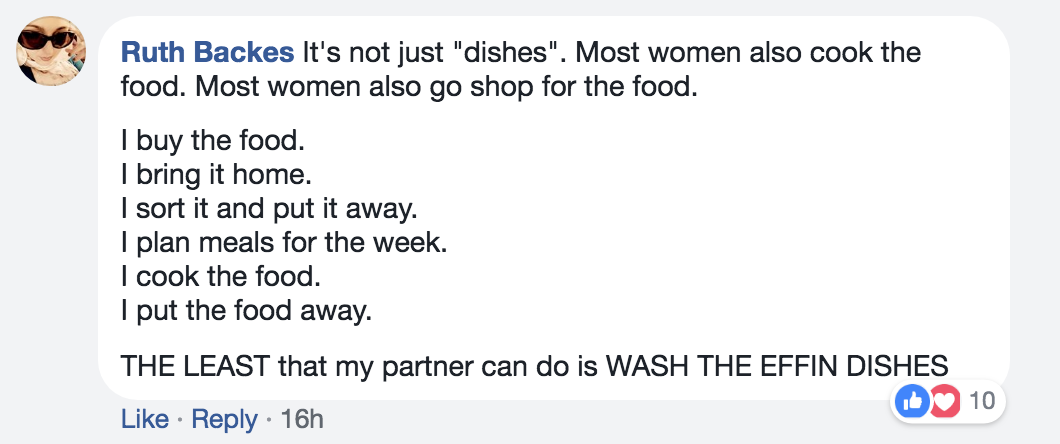Screen dimensions: 1060x444
Task: Open Ruth Backes' profile picture
Action: pos(51,51)
